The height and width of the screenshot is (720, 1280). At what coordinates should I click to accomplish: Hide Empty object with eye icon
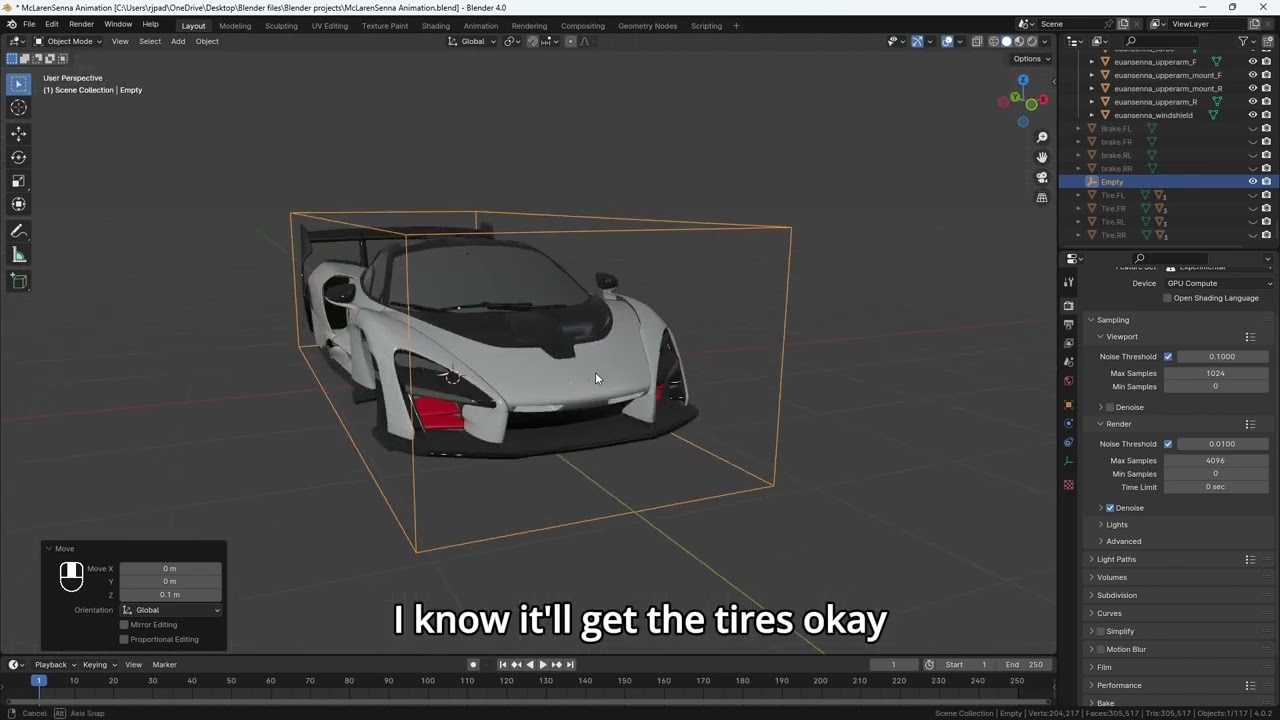pos(1252,182)
